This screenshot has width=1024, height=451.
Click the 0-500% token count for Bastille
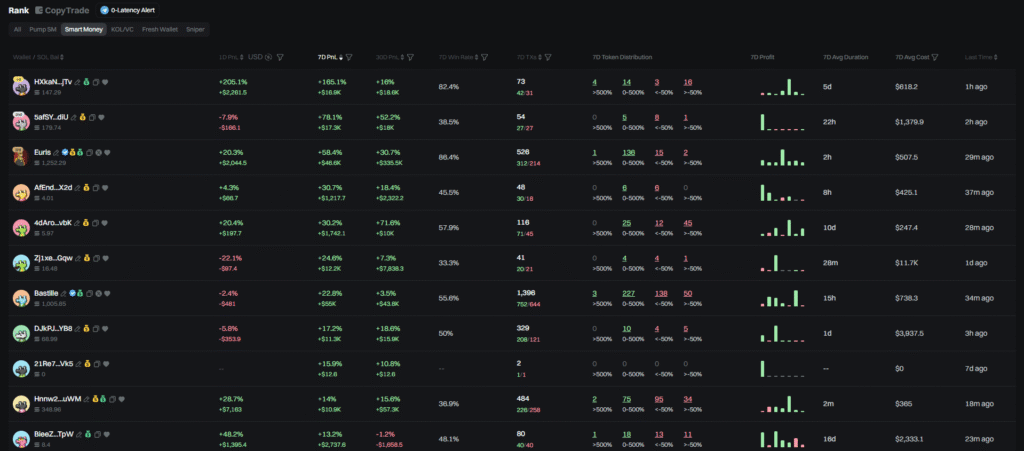(x=629, y=293)
